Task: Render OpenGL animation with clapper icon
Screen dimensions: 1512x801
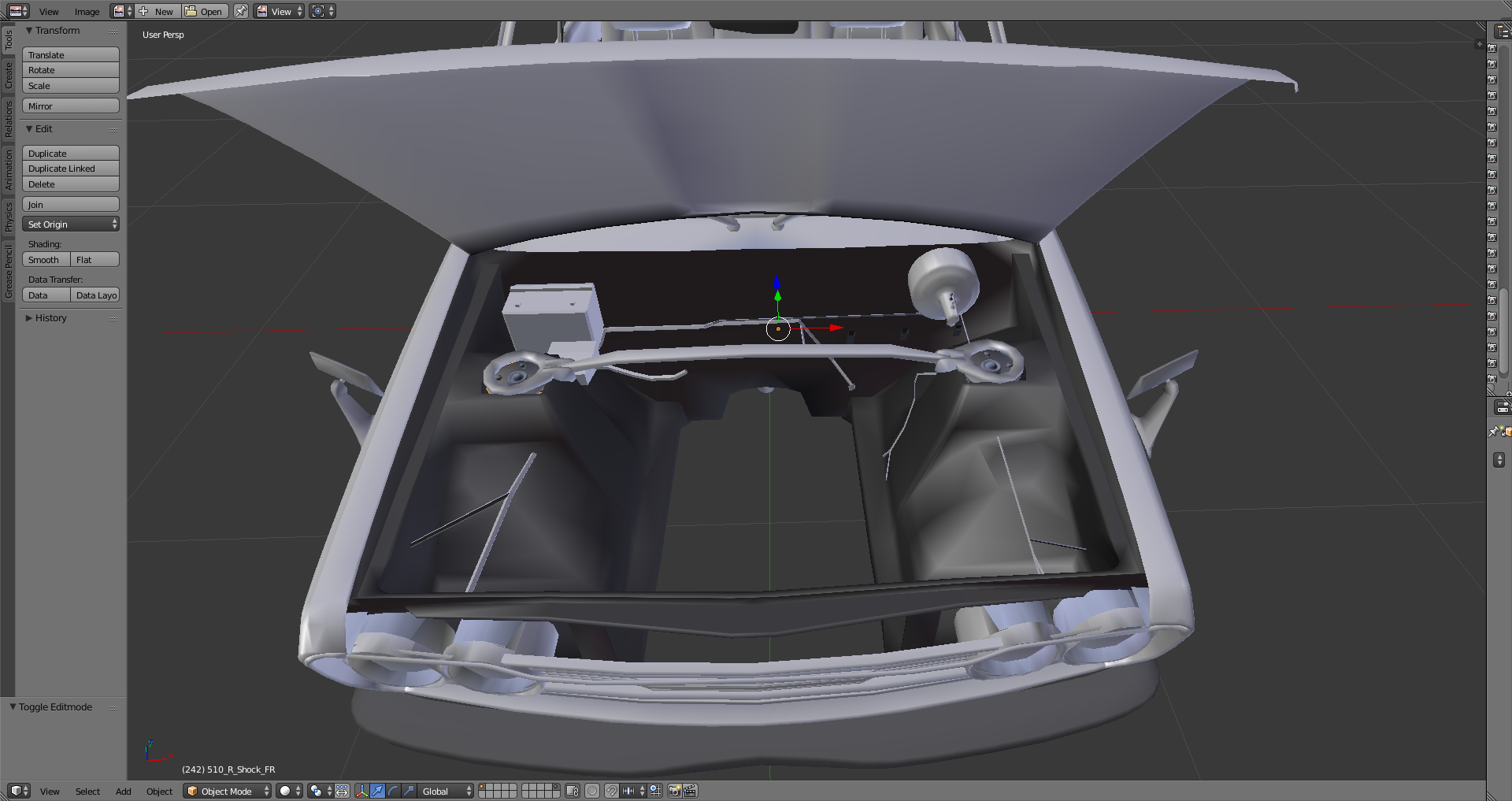Action: pos(691,791)
